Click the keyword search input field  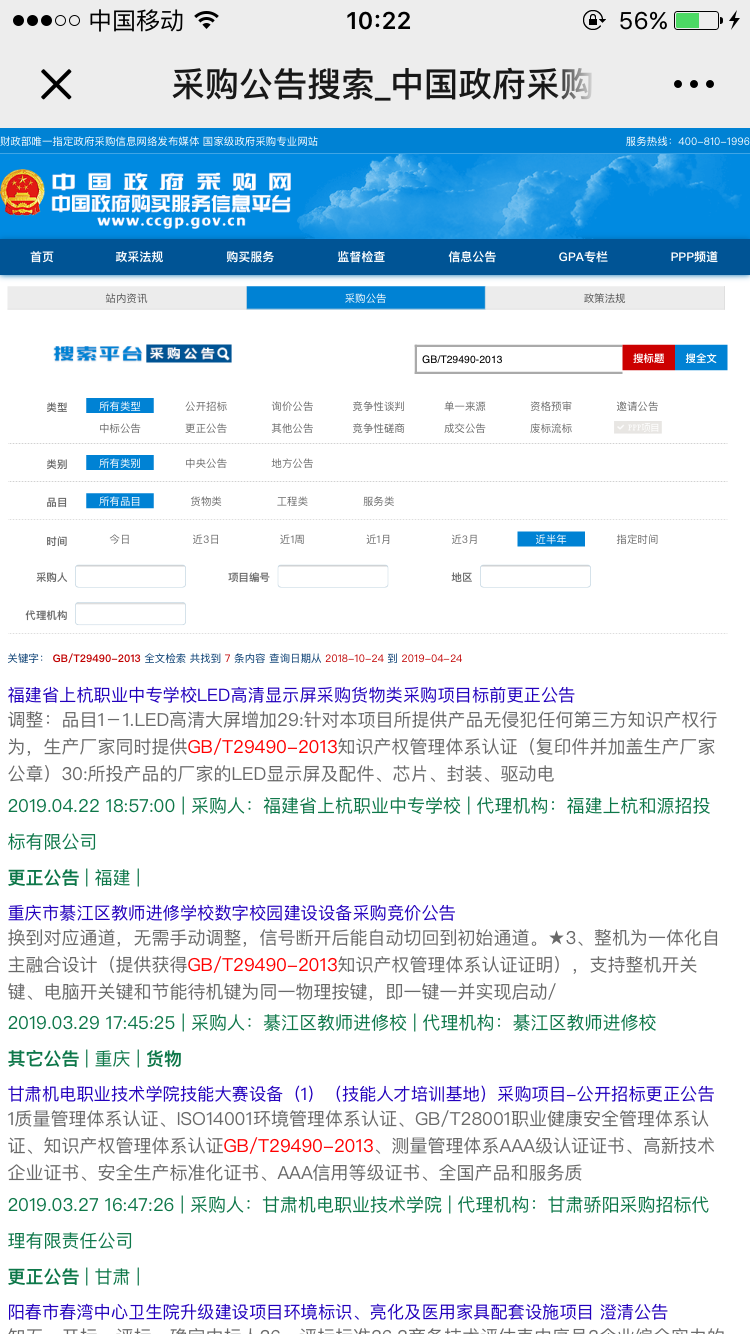click(519, 359)
